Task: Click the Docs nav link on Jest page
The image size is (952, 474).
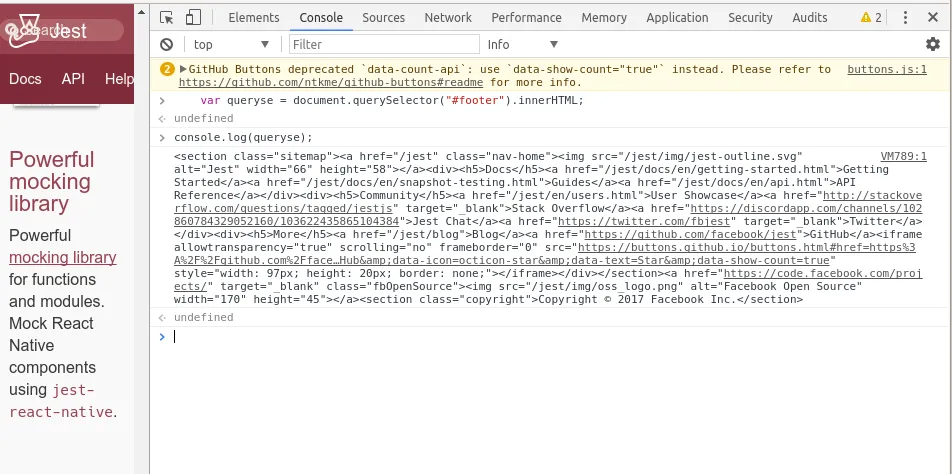Action: [25, 79]
